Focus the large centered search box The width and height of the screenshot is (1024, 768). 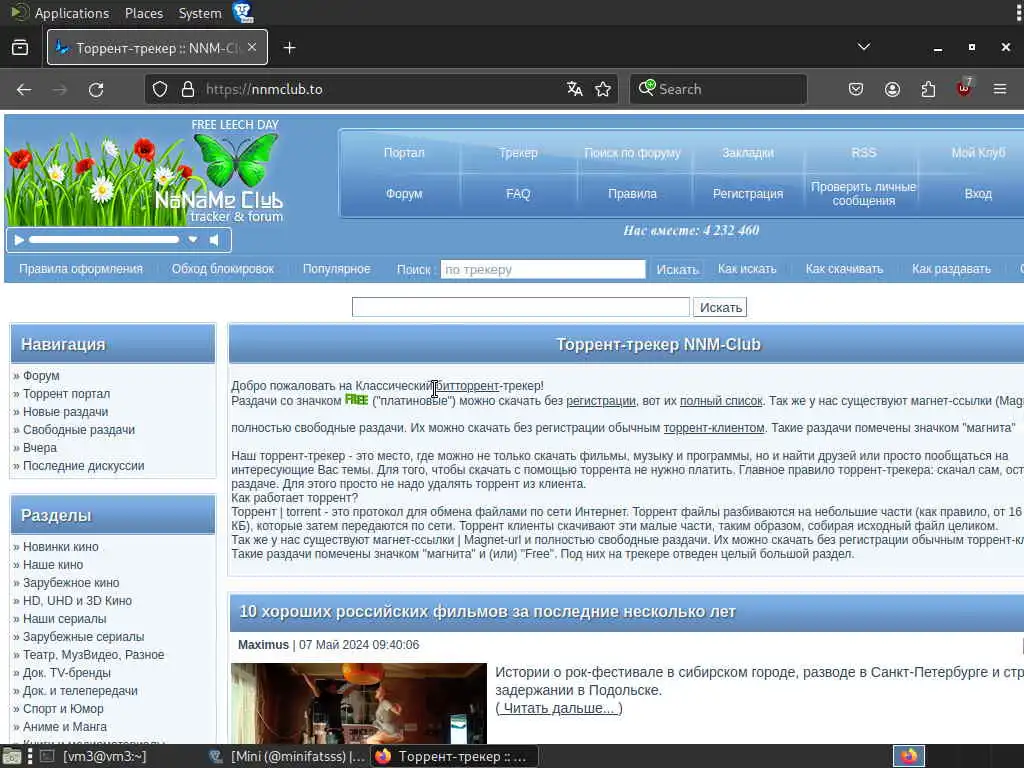coord(520,307)
